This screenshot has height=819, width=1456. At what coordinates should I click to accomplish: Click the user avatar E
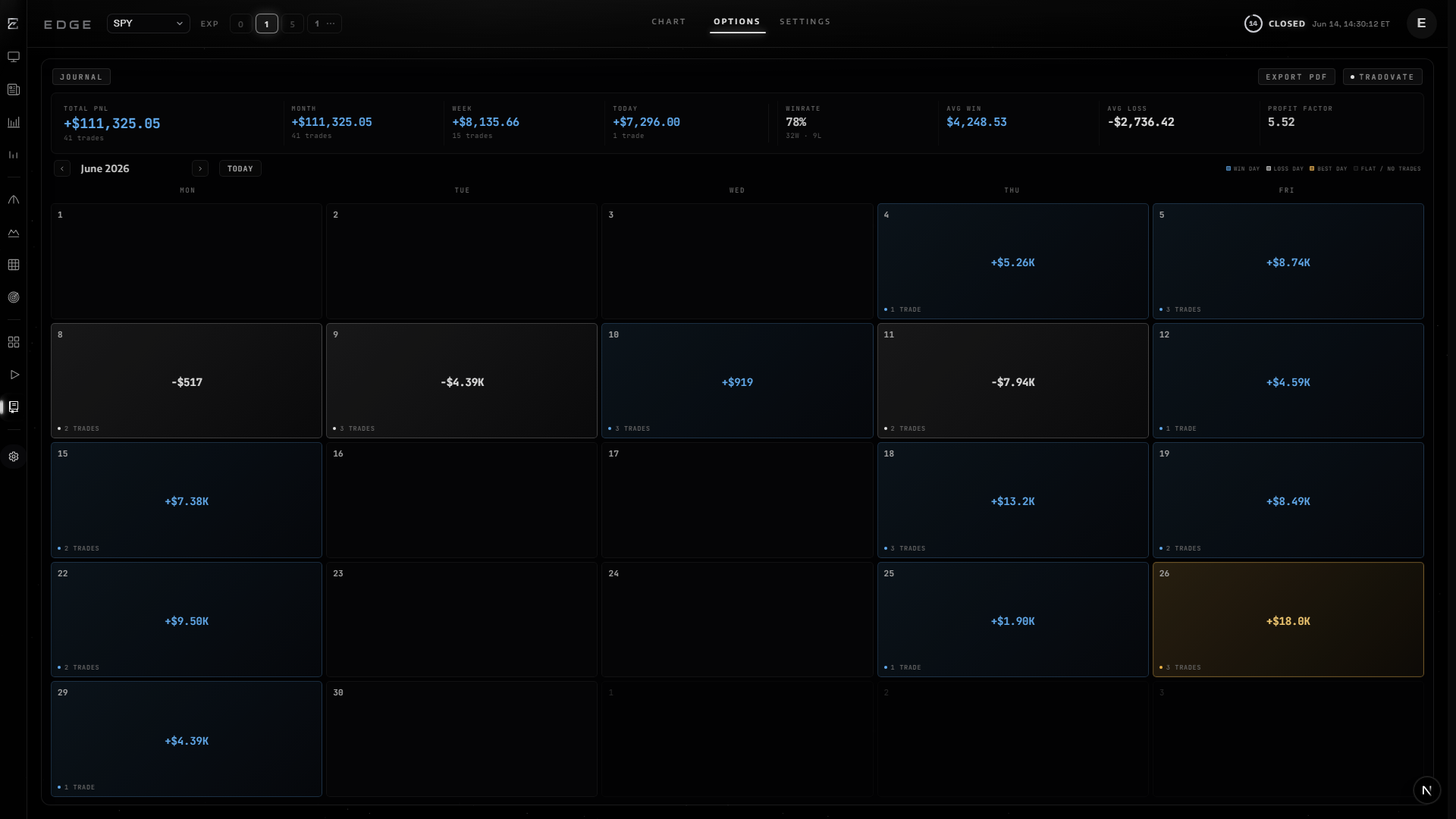1421,24
